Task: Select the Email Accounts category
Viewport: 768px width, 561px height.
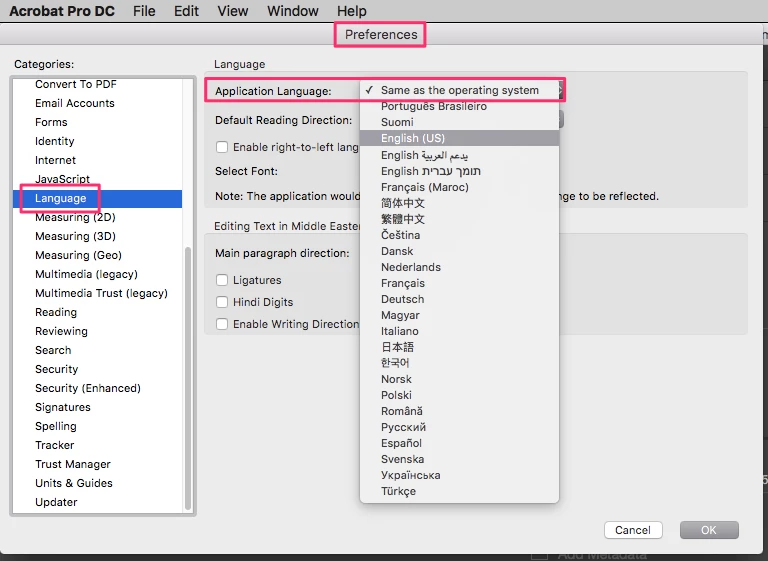Action: click(97, 103)
